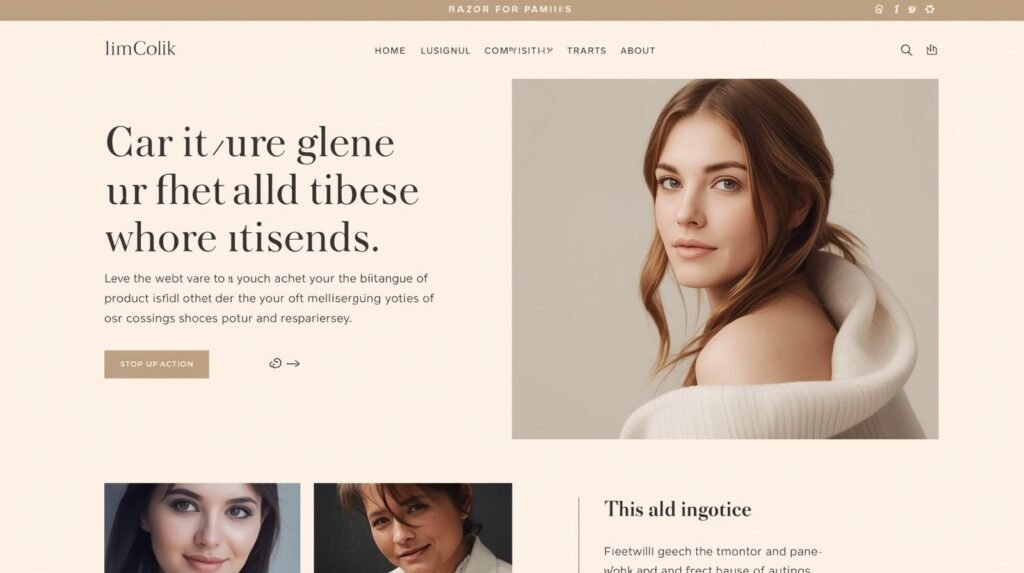The width and height of the screenshot is (1024, 573).
Task: Click the STOP UP ACTION button
Action: 157,364
